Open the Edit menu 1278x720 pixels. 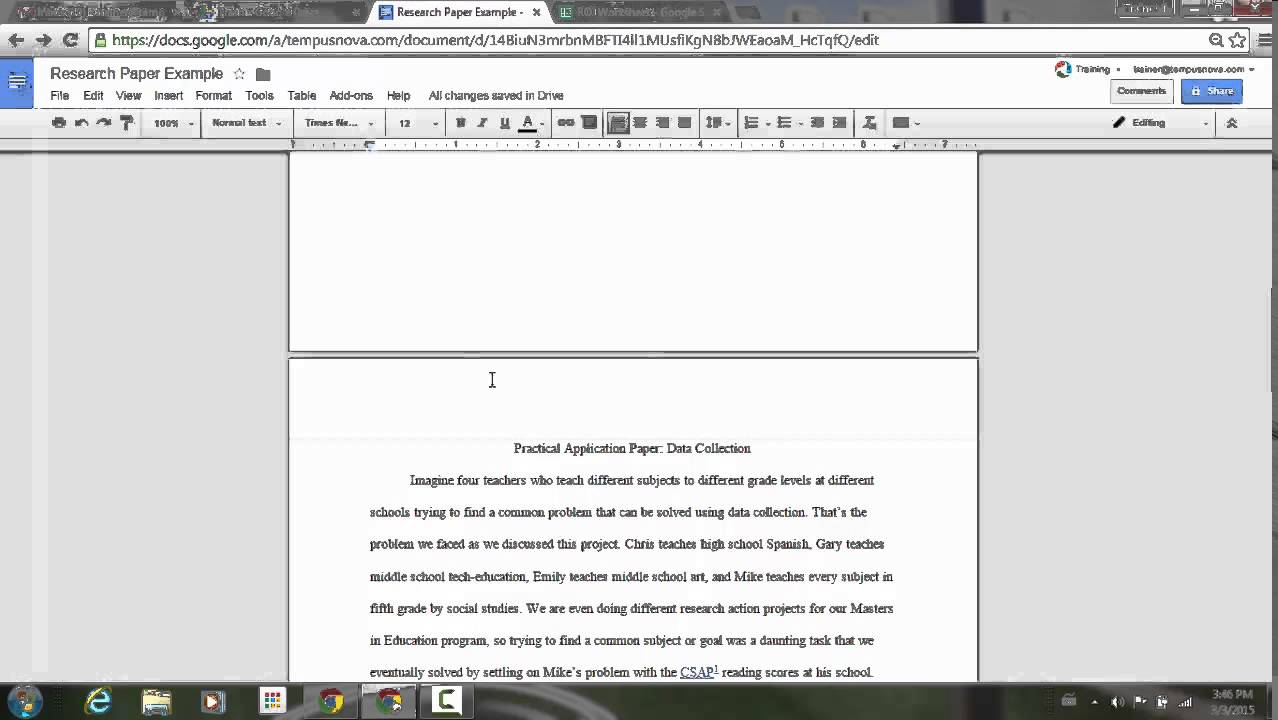pos(93,96)
